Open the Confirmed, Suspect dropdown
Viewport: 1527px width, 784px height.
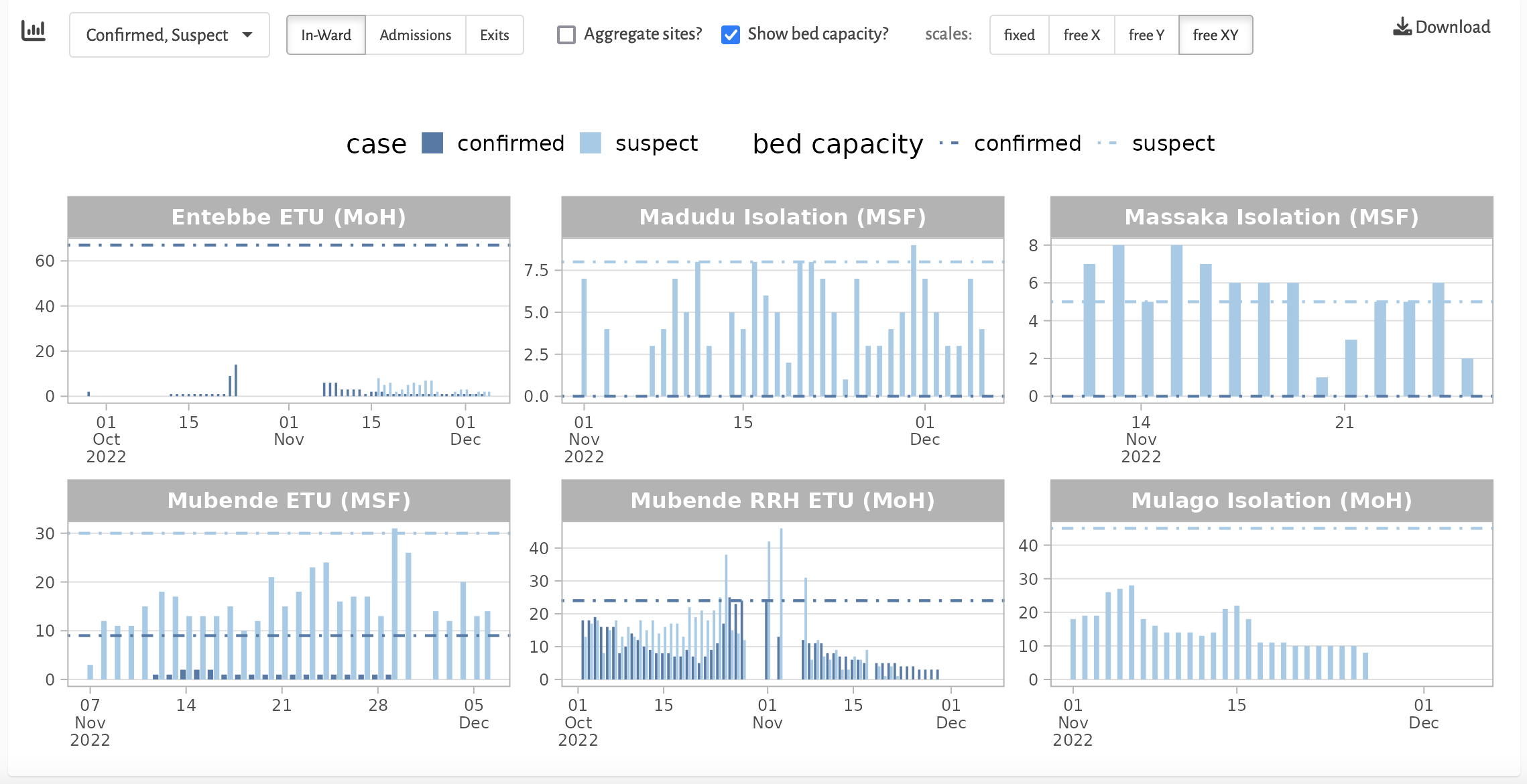point(169,35)
